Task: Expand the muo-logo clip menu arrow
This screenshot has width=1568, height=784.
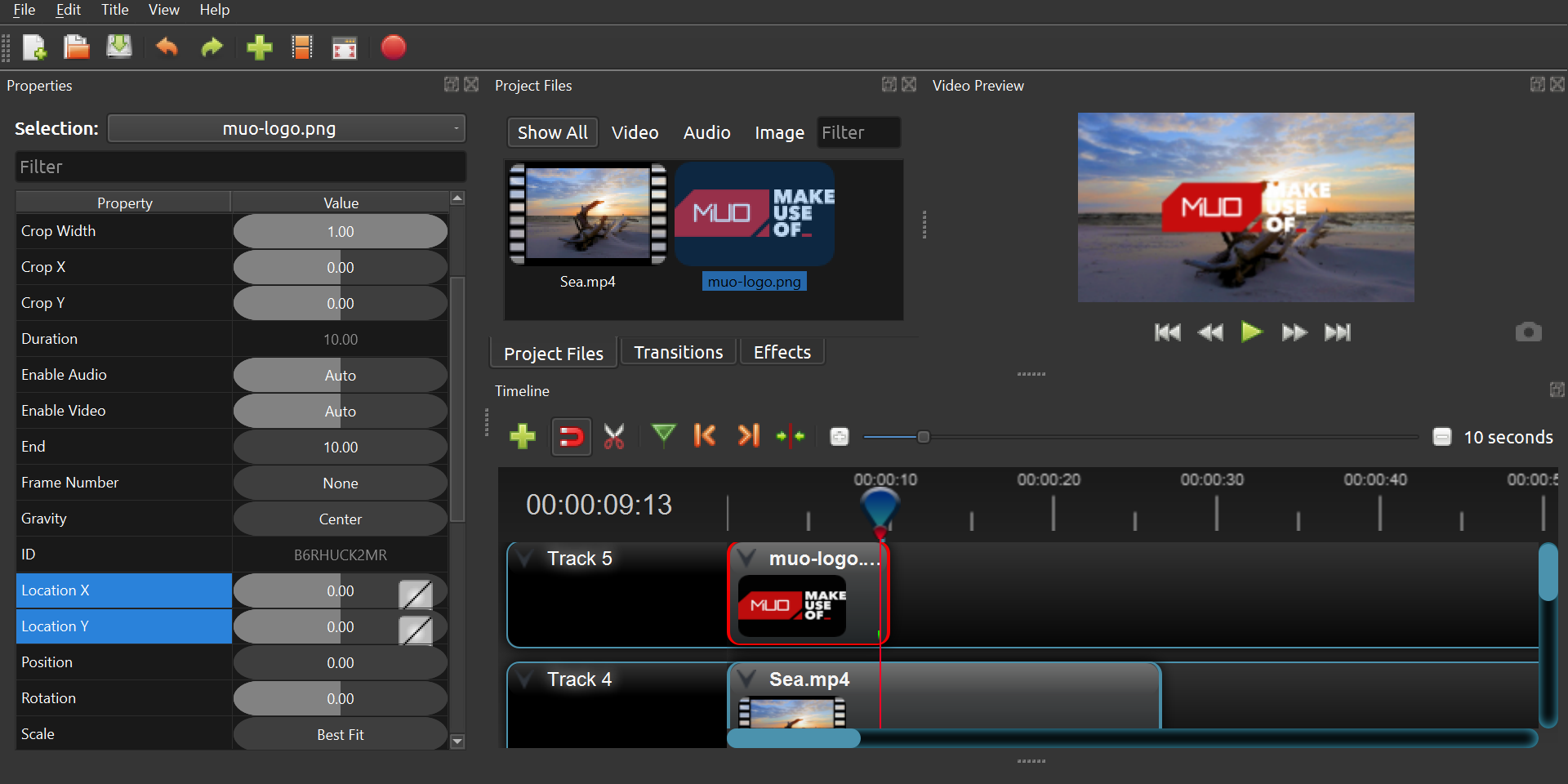Action: [746, 559]
